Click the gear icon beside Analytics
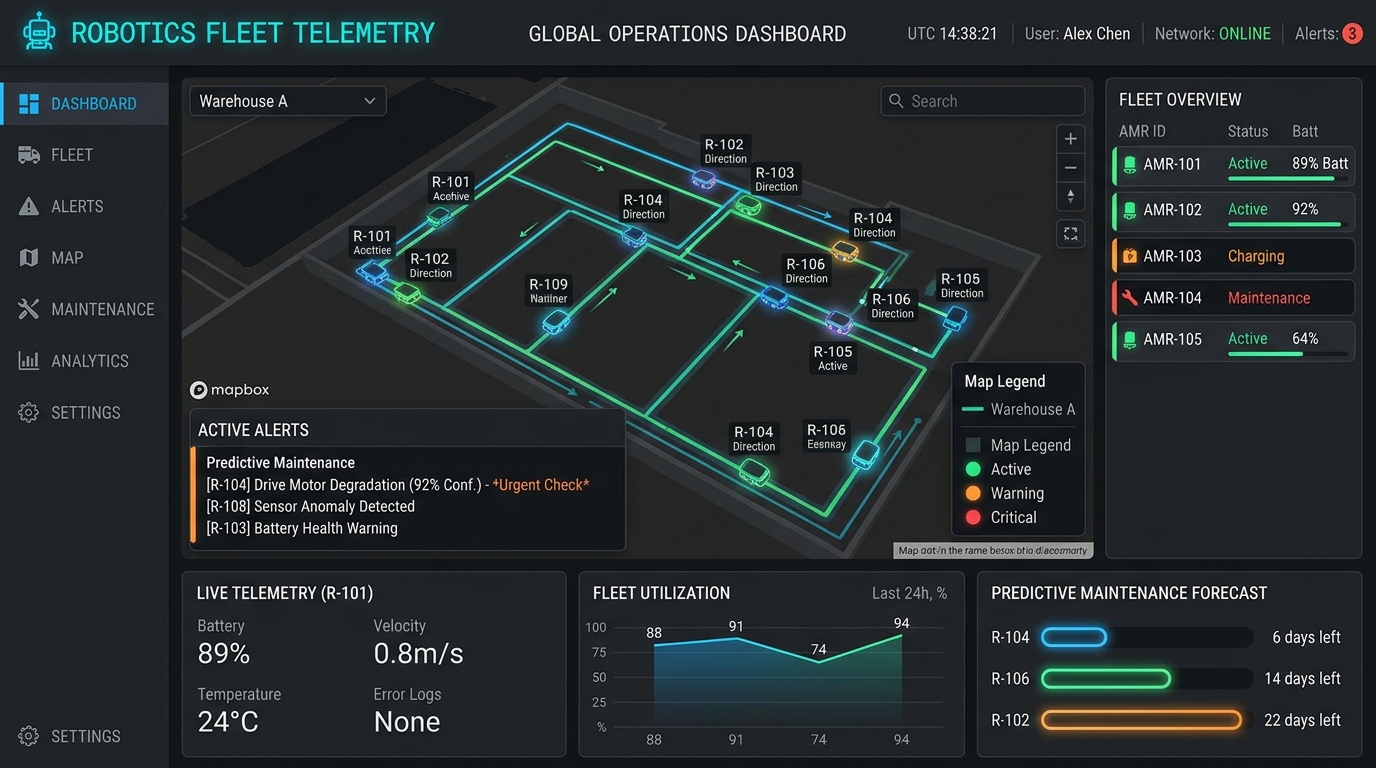Image resolution: width=1376 pixels, height=768 pixels. 29,413
